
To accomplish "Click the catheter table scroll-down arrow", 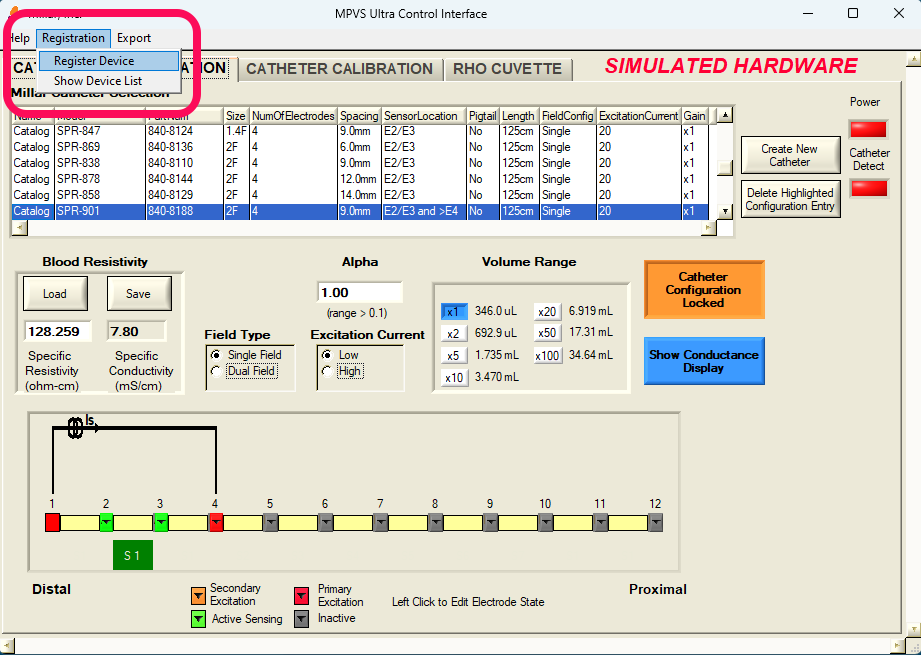I will point(726,211).
